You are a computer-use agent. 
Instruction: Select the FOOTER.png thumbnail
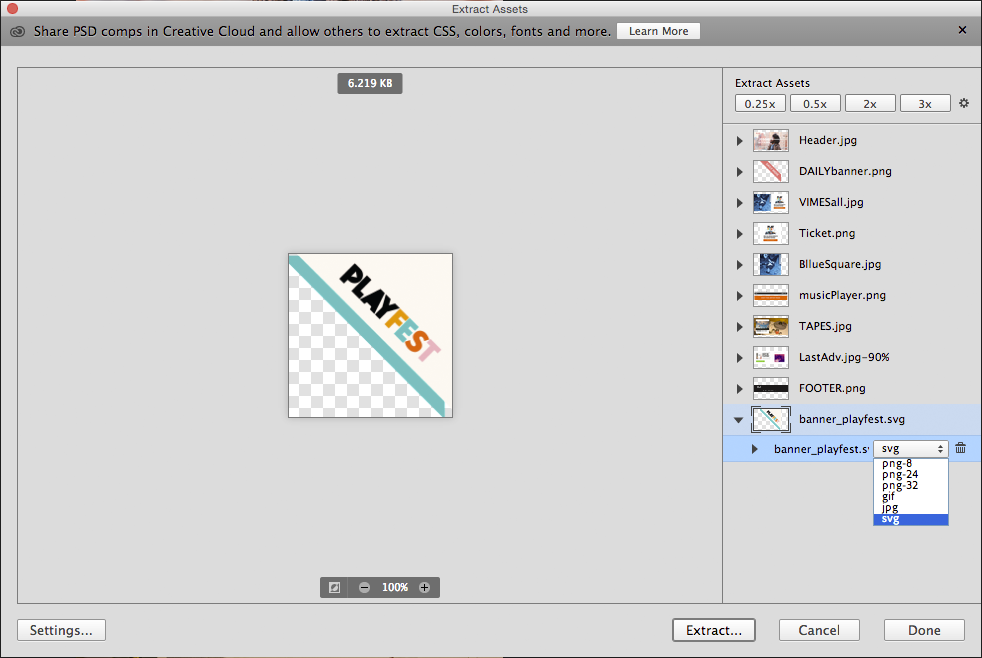coord(771,388)
